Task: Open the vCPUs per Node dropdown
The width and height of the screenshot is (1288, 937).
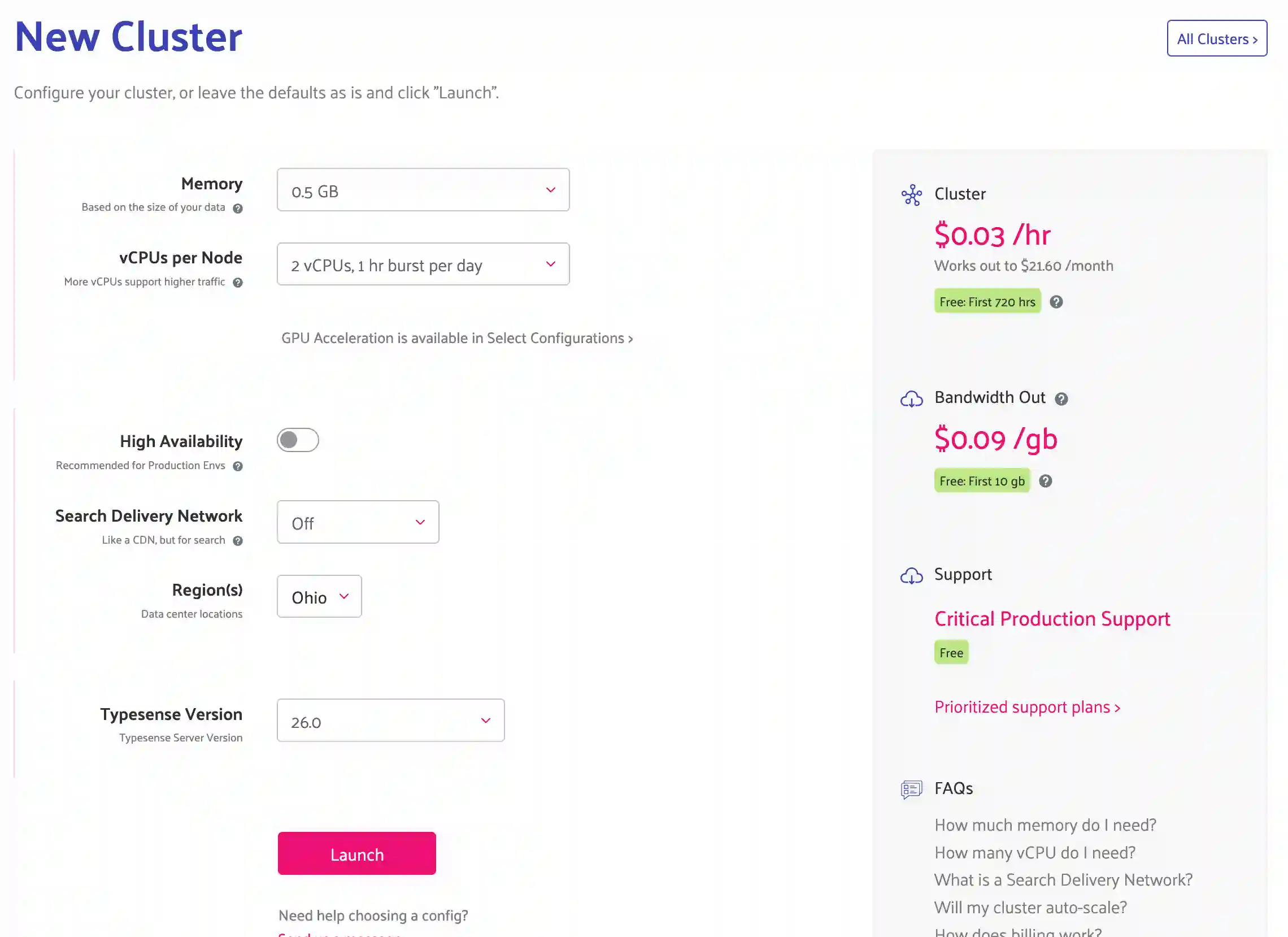Action: tap(423, 264)
